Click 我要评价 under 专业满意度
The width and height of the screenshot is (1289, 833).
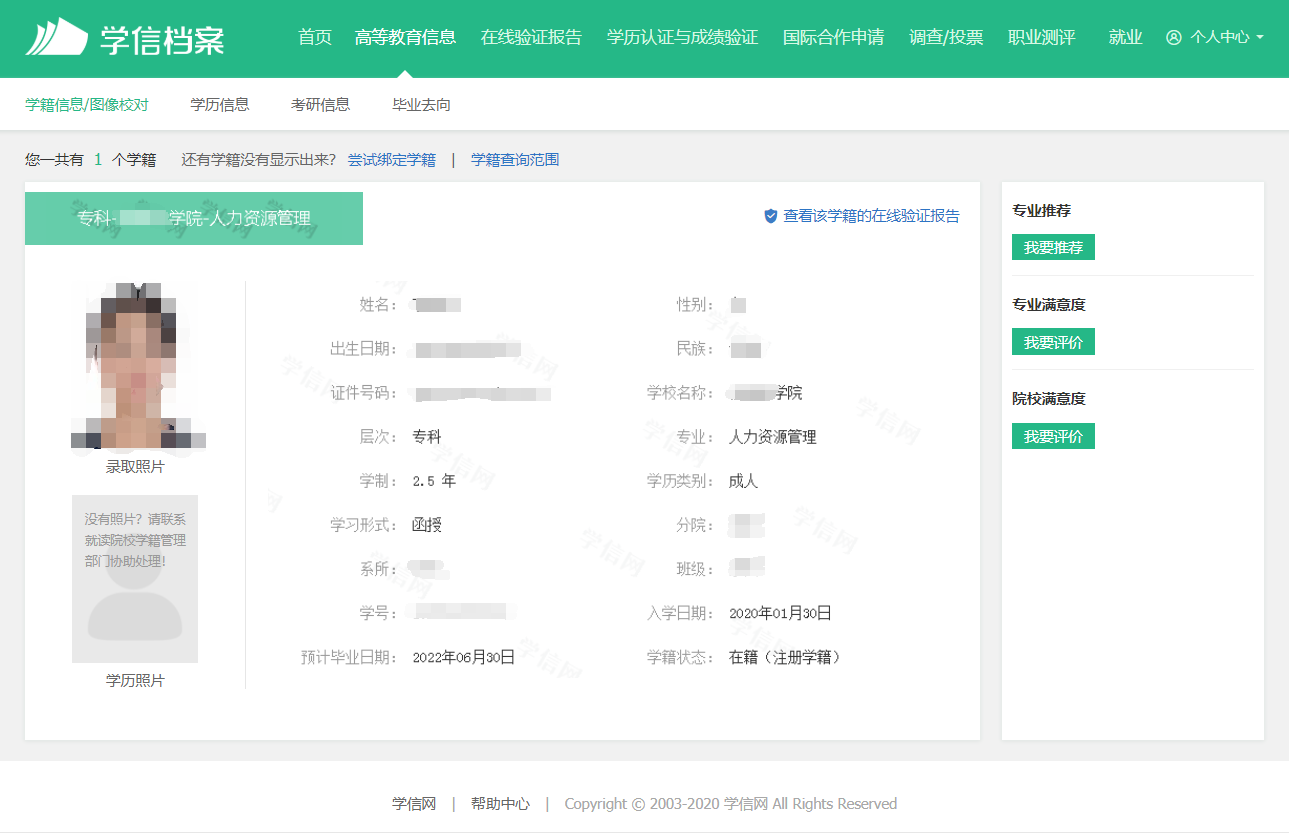click(1053, 341)
